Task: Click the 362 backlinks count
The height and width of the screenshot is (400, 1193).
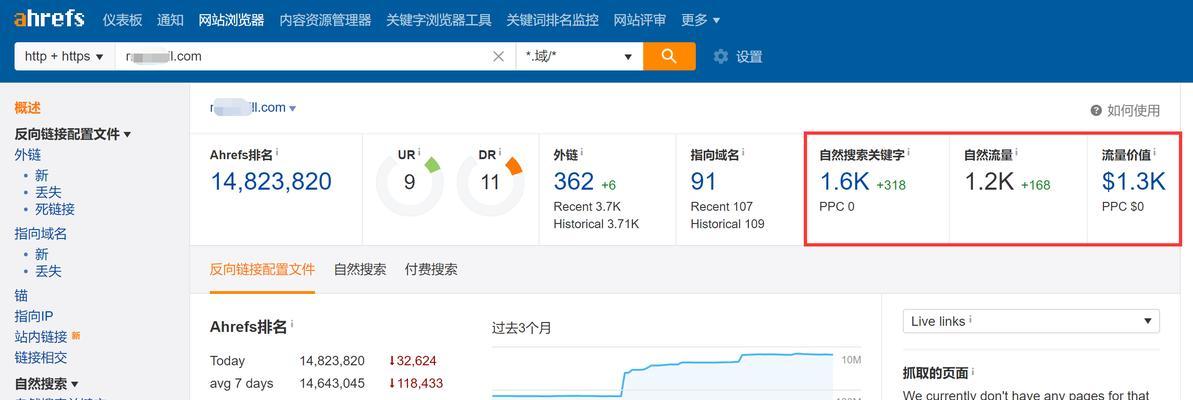Action: (x=574, y=182)
